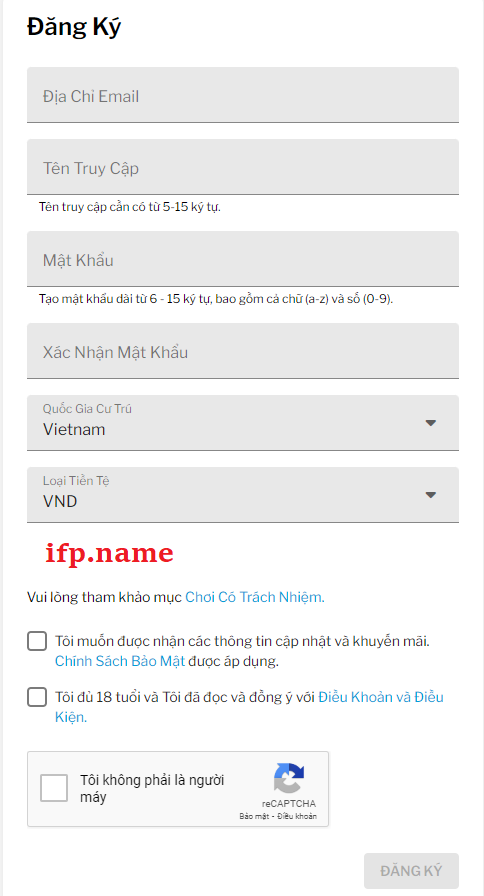The height and width of the screenshot is (896, 484).
Task: Click the ĐĂNG KÝ submit button
Action: pos(411,871)
